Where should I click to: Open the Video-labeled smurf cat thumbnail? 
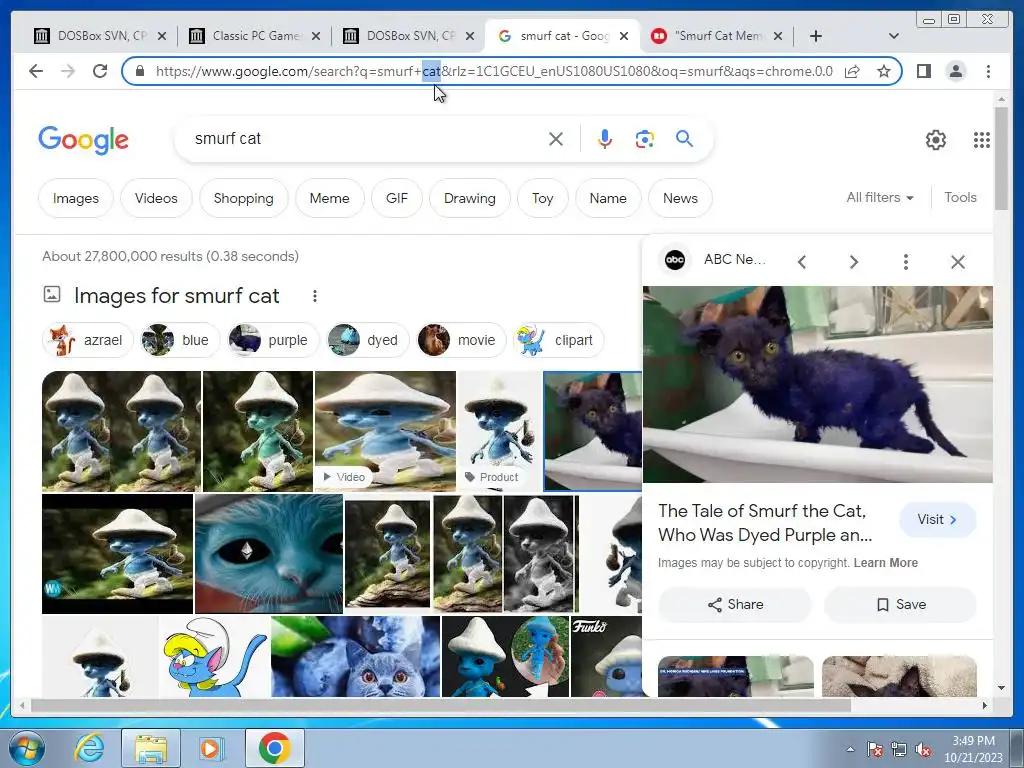(x=385, y=431)
